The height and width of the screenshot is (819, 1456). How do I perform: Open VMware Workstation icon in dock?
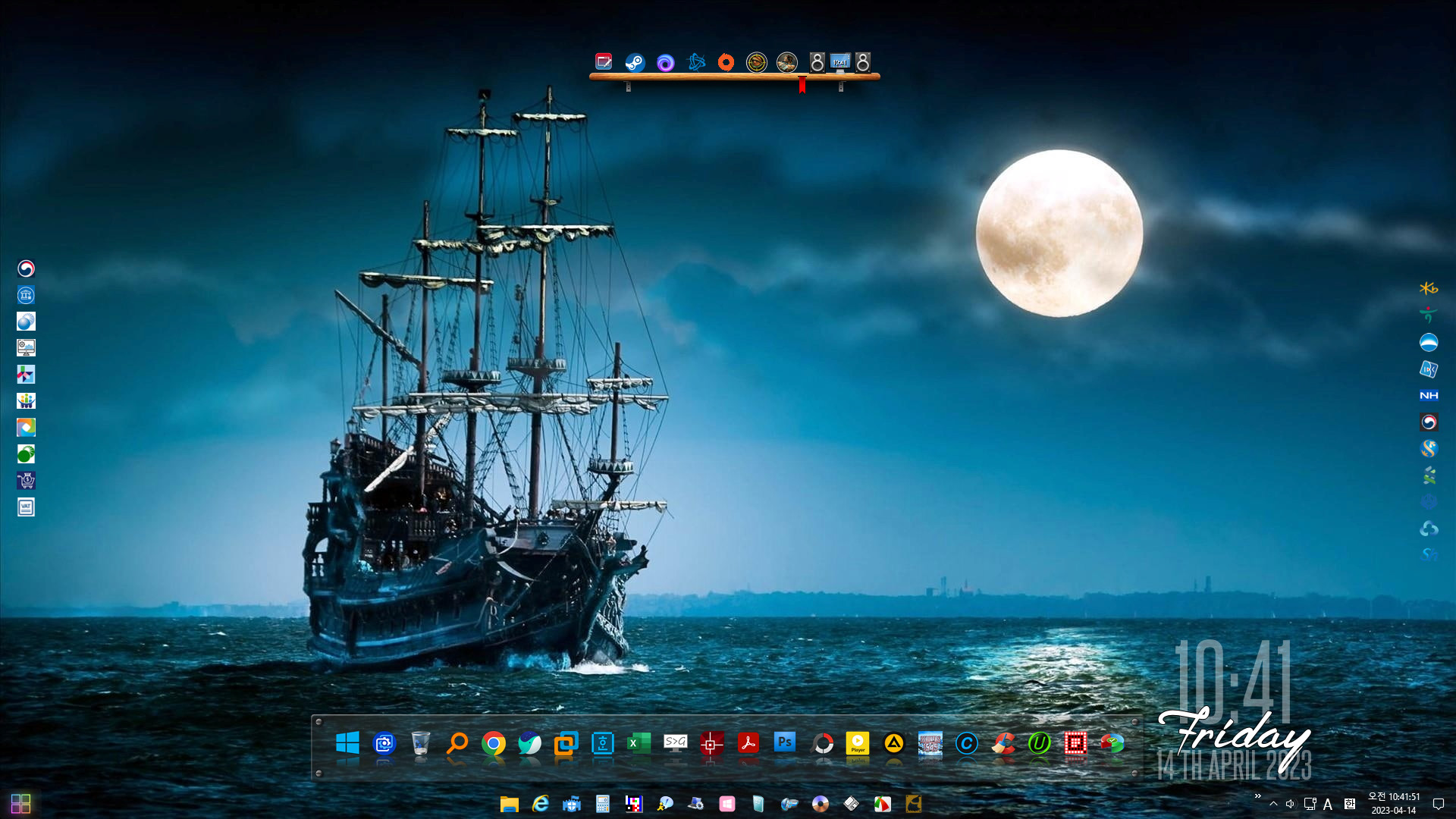pyautogui.click(x=566, y=743)
